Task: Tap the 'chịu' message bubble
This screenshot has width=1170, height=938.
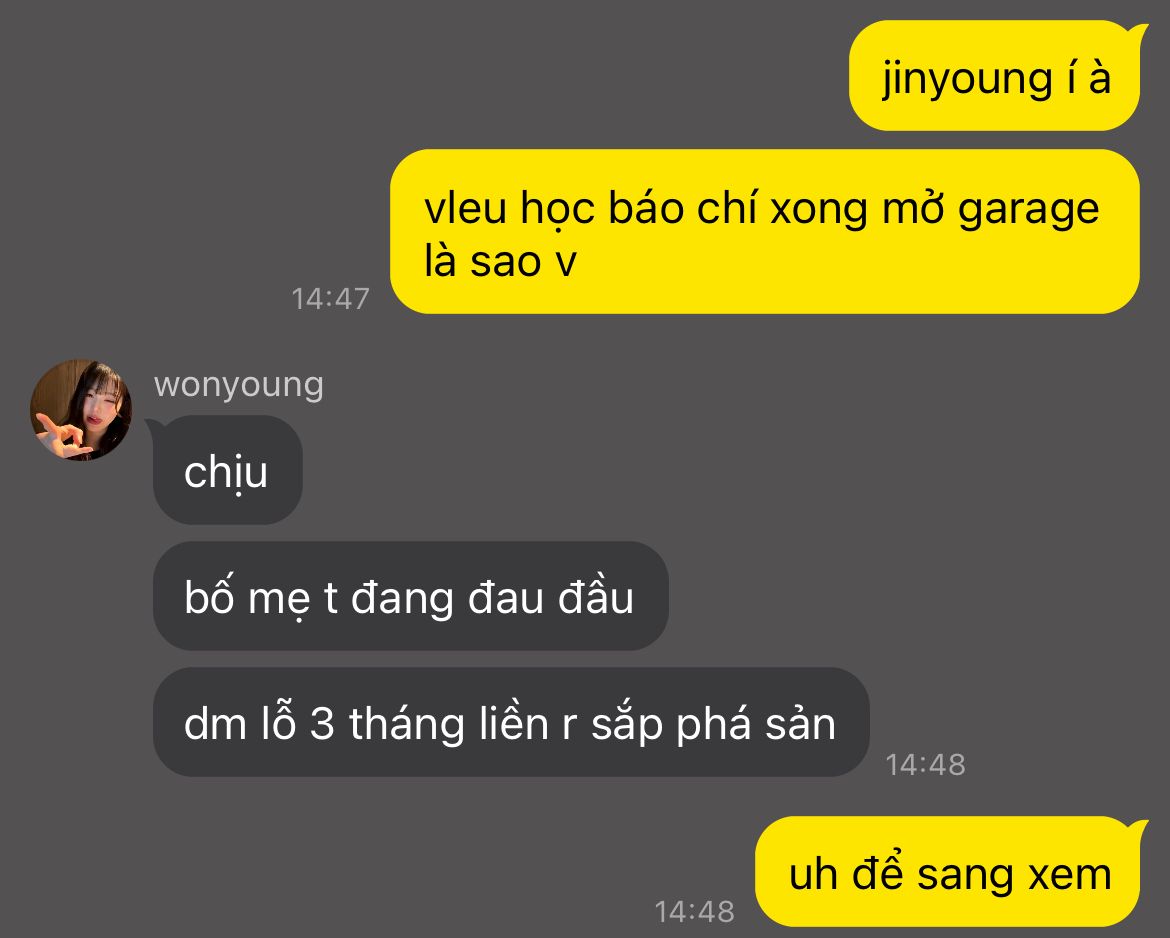Action: coord(226,470)
